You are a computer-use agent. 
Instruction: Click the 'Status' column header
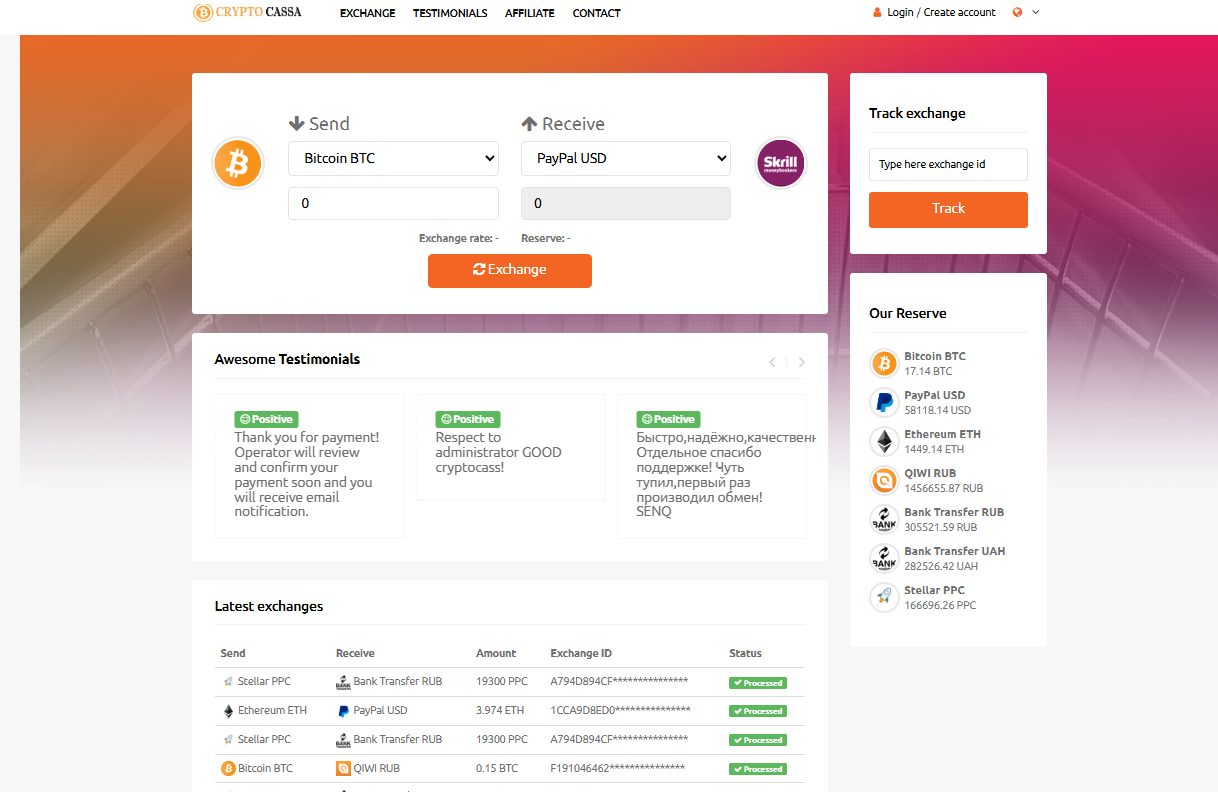746,653
